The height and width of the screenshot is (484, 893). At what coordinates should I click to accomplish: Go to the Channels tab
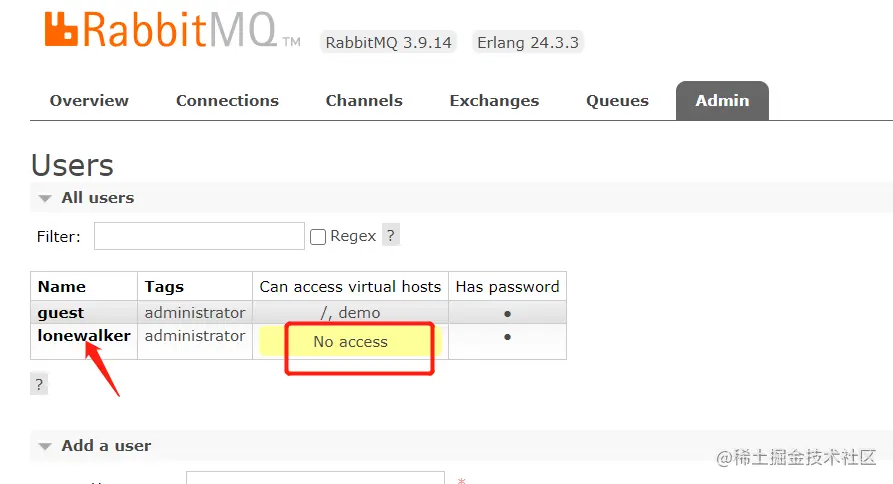click(364, 101)
